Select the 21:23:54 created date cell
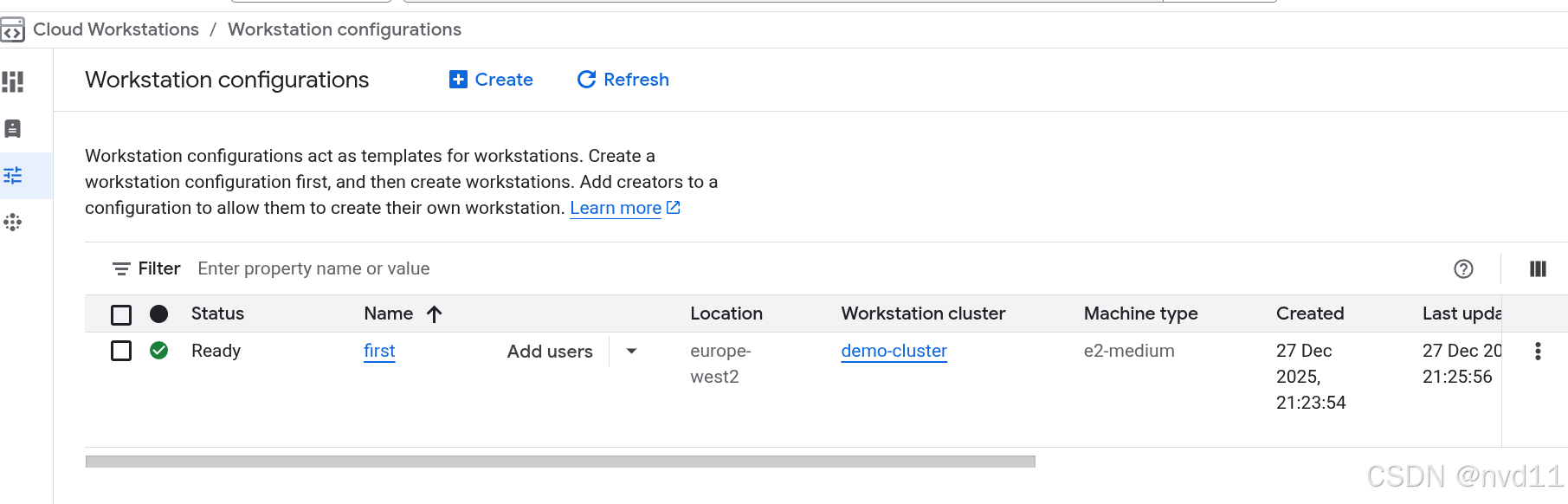The height and width of the screenshot is (504, 1568). pos(1311,377)
